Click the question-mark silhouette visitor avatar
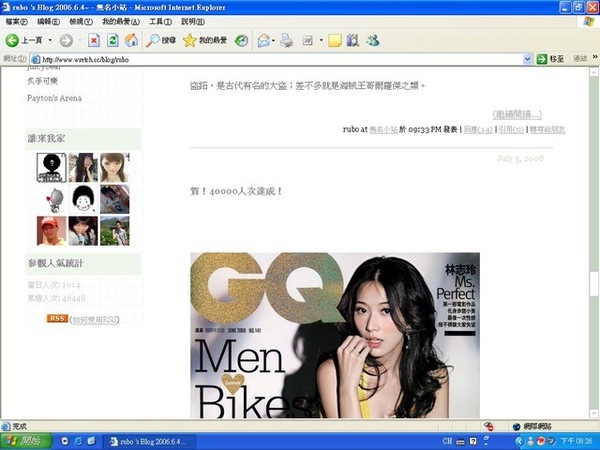Screen dimensions: 600x450 pyautogui.click(x=52, y=168)
